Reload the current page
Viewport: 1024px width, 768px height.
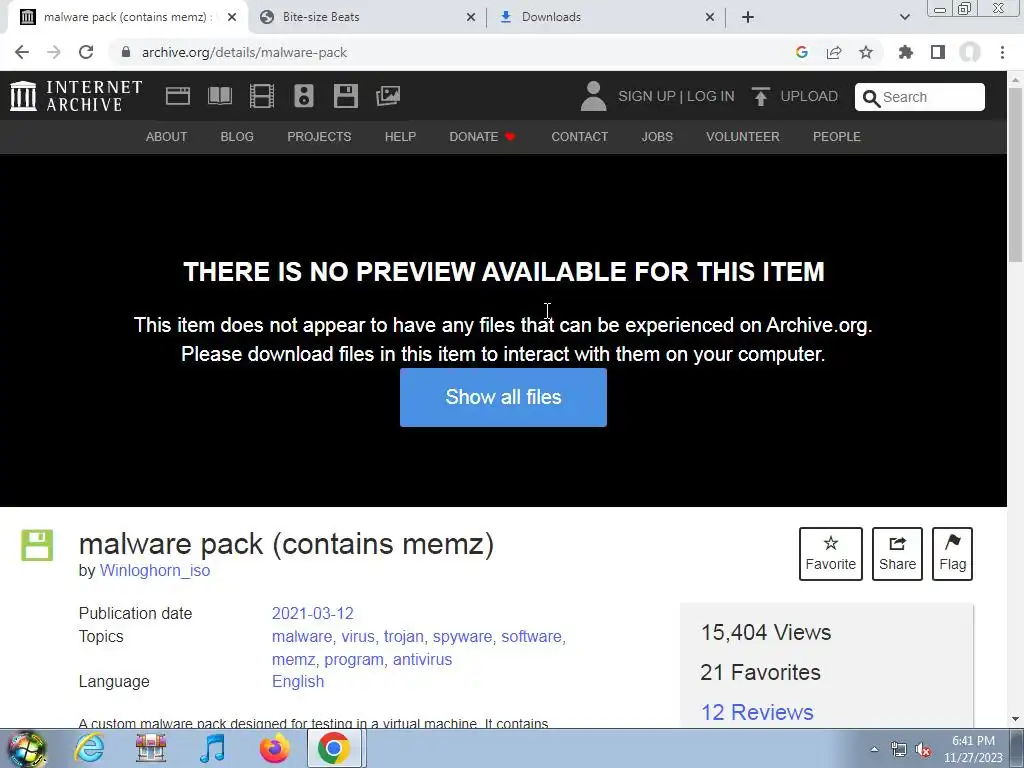tap(86, 52)
